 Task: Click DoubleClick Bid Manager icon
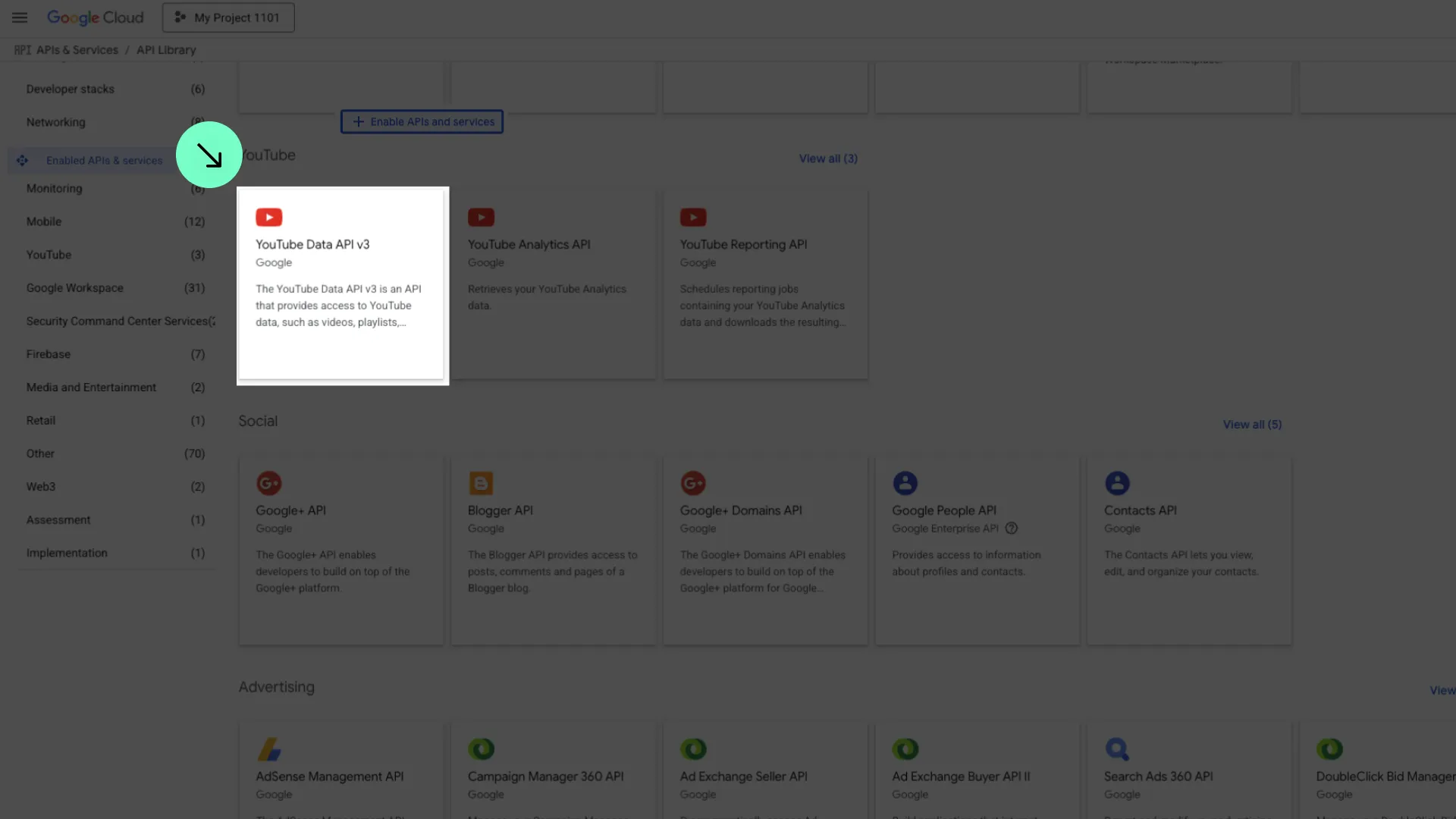(1329, 749)
